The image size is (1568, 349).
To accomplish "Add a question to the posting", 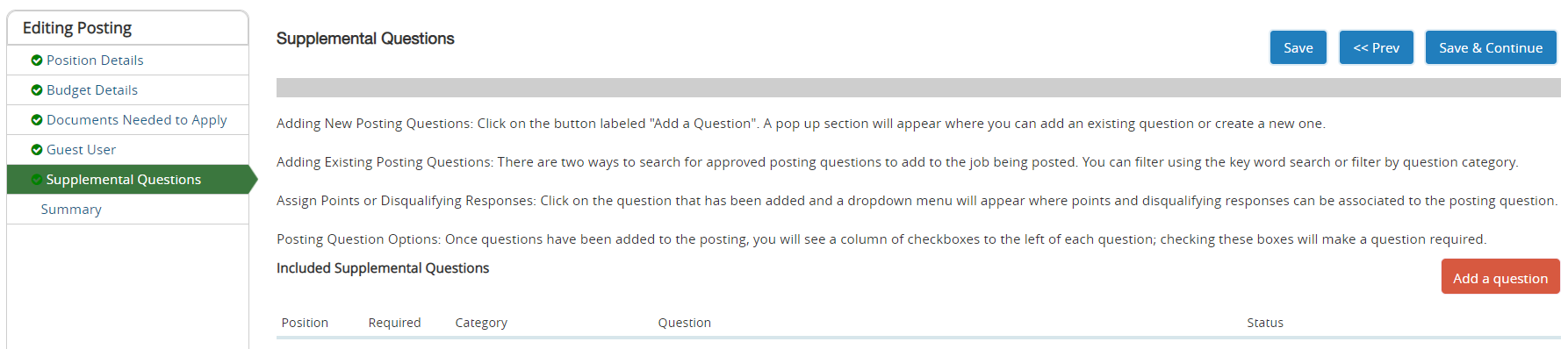I will pyautogui.click(x=1500, y=277).
